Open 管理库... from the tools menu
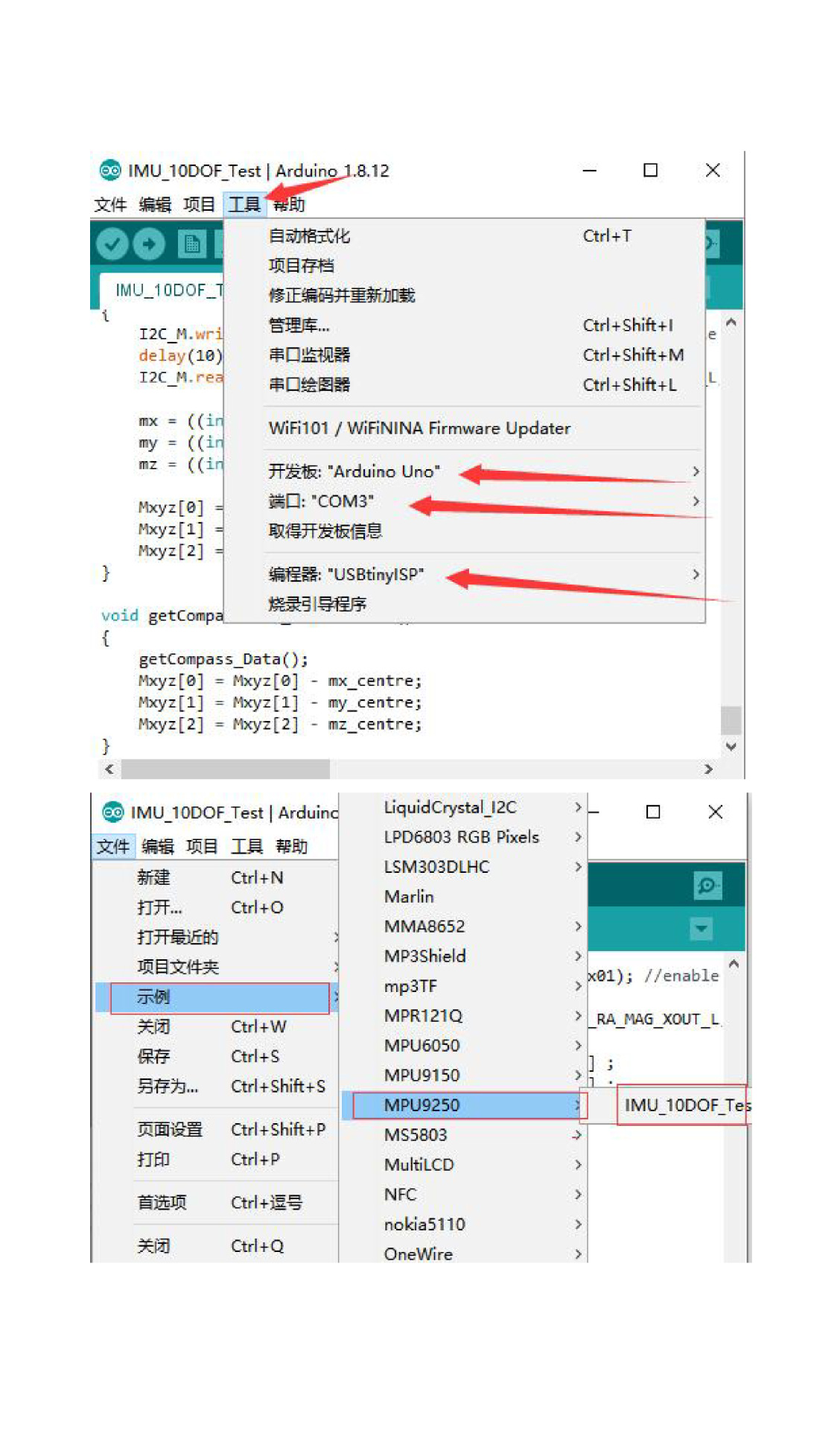Viewport: 840px width, 1430px height. [465, 325]
